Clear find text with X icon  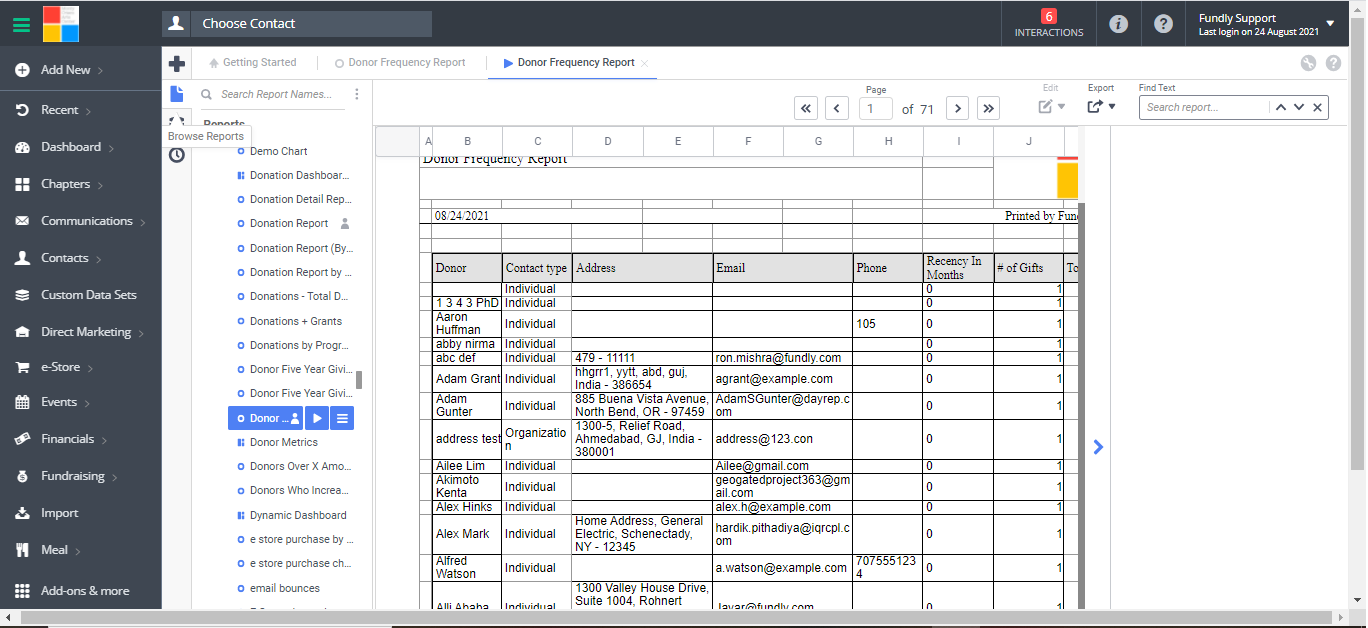click(1318, 107)
